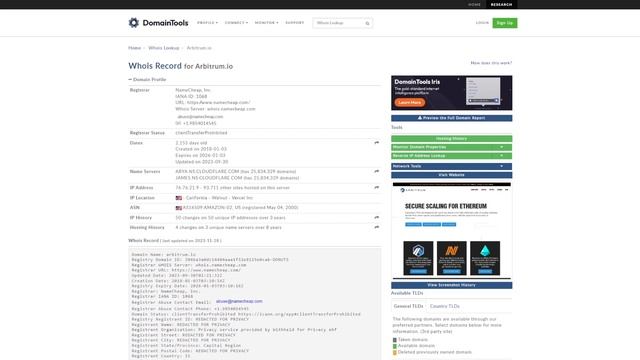Collapse the Domain Profile section
The image size is (640, 360).
point(147,79)
